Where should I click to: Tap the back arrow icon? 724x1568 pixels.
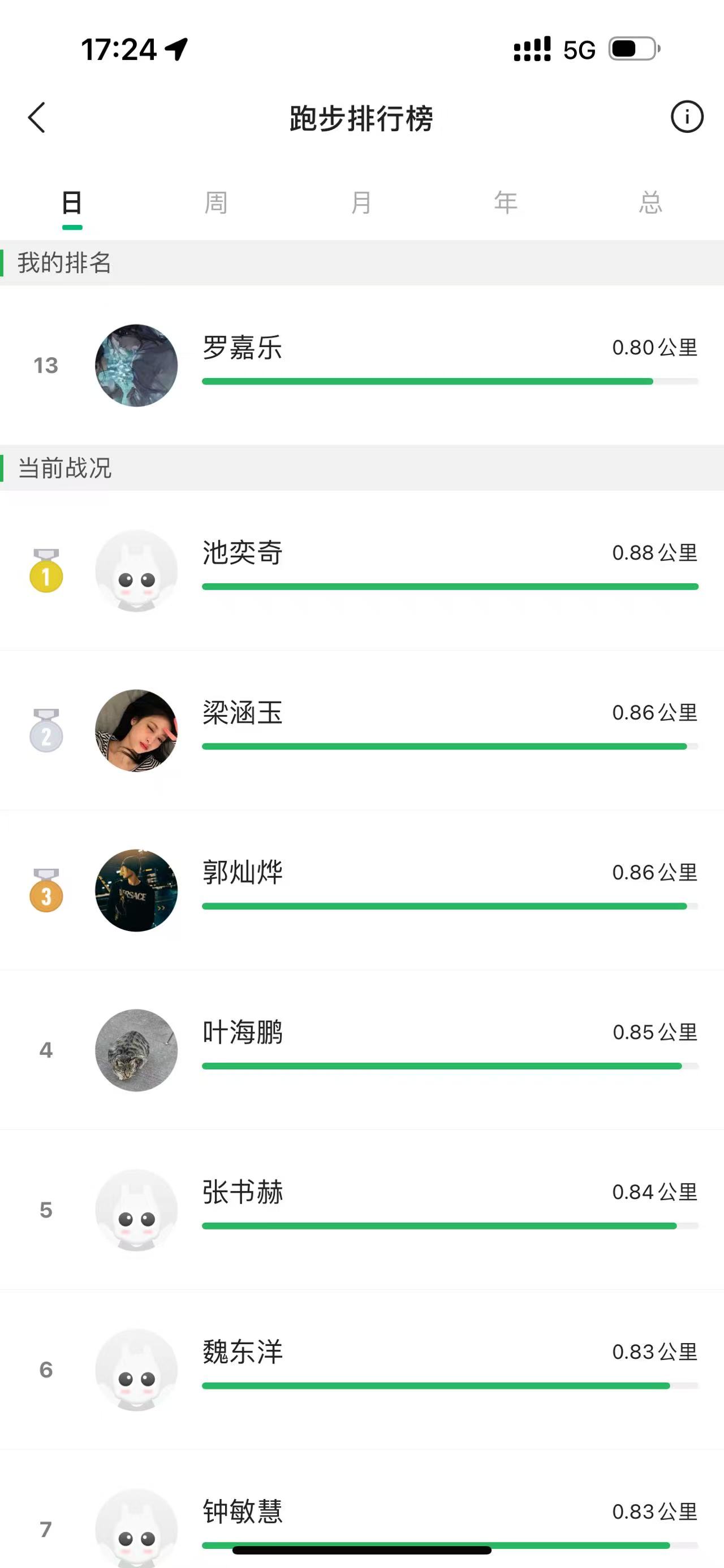pyautogui.click(x=37, y=118)
